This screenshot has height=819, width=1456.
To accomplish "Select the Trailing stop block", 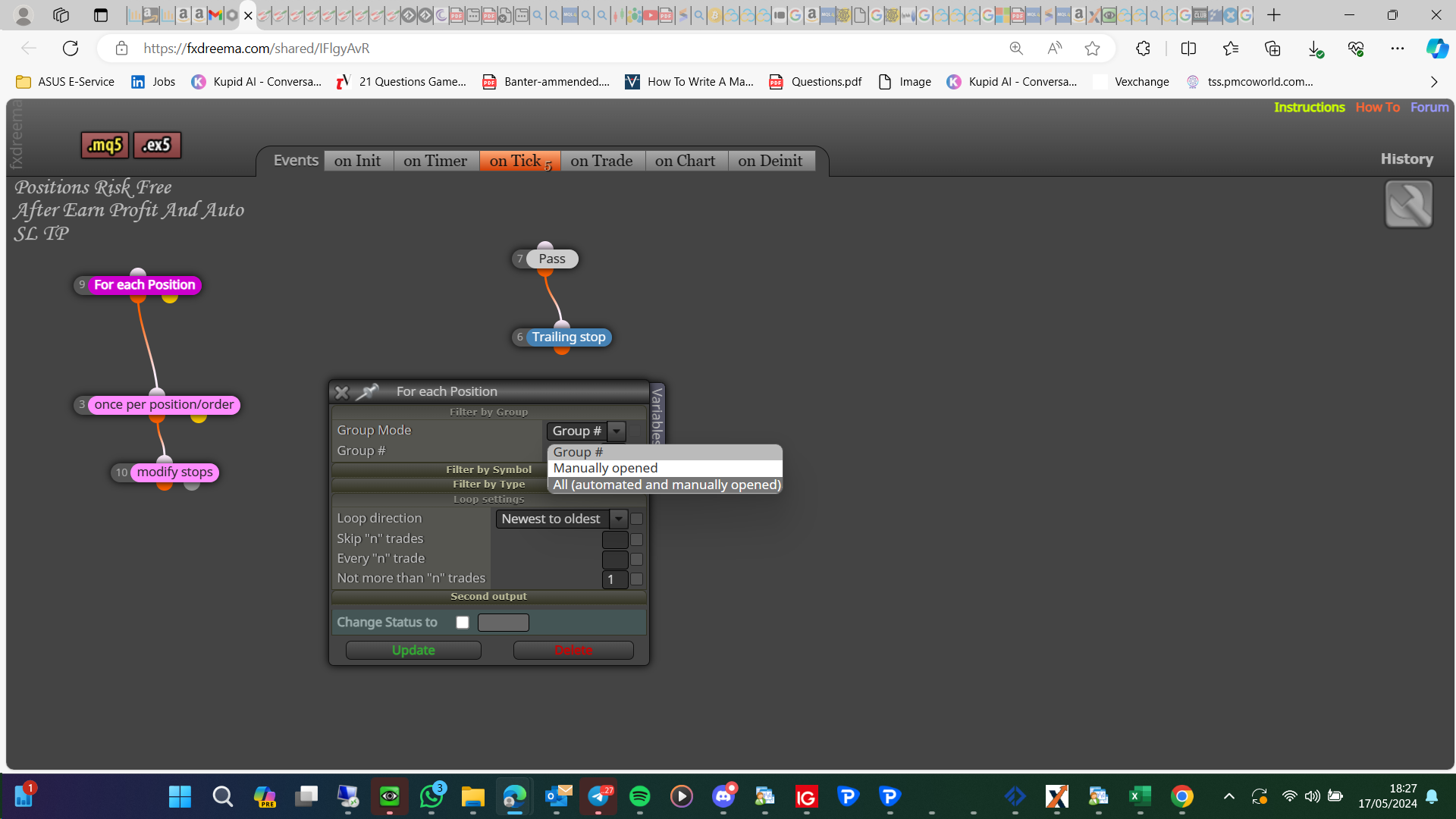I will pos(568,337).
